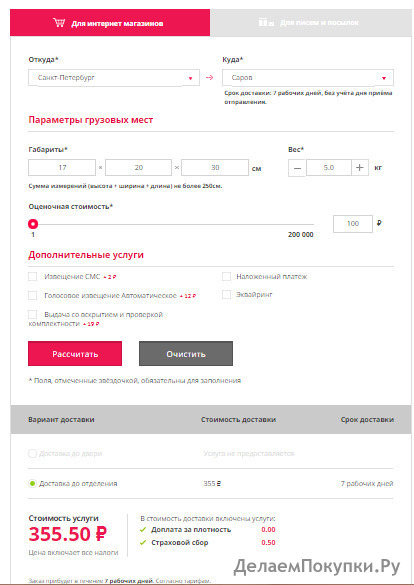Switch to the Для интернет магазинов tab
This screenshot has height=585, width=414.
click(x=110, y=23)
